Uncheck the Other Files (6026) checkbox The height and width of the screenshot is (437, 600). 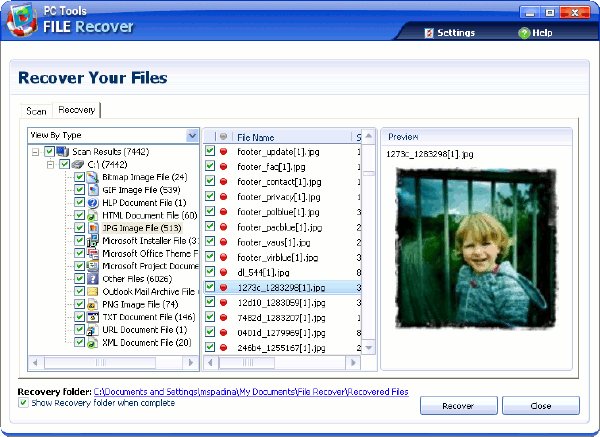point(79,279)
